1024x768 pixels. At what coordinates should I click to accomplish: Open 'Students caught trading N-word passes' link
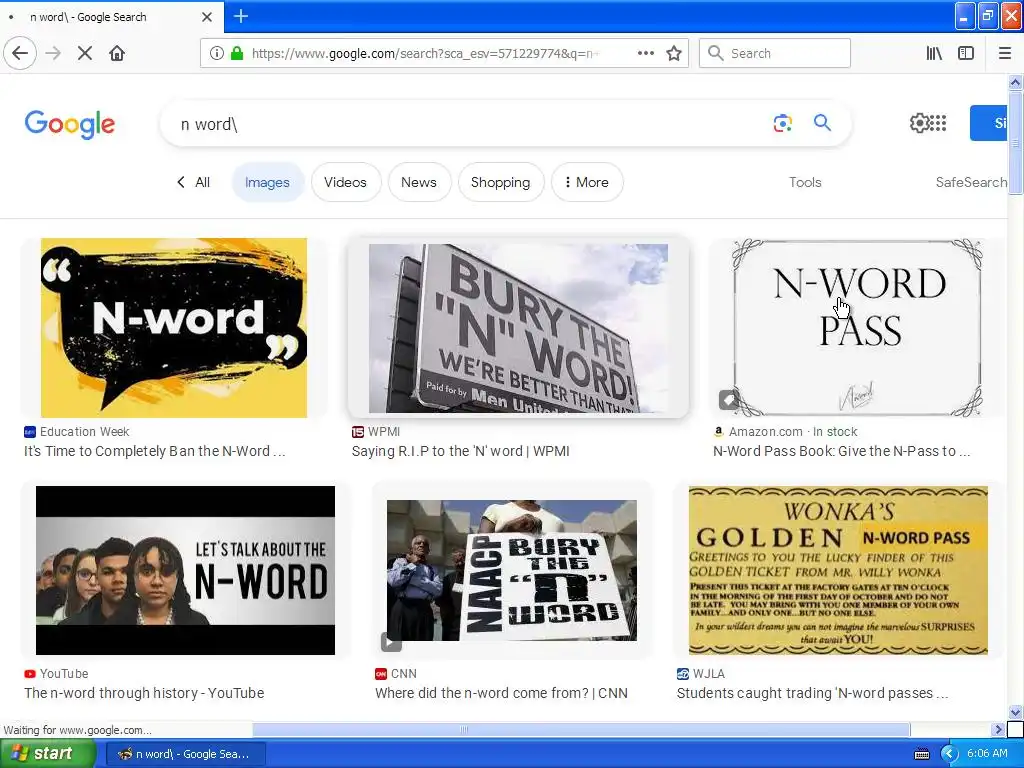[x=812, y=693]
